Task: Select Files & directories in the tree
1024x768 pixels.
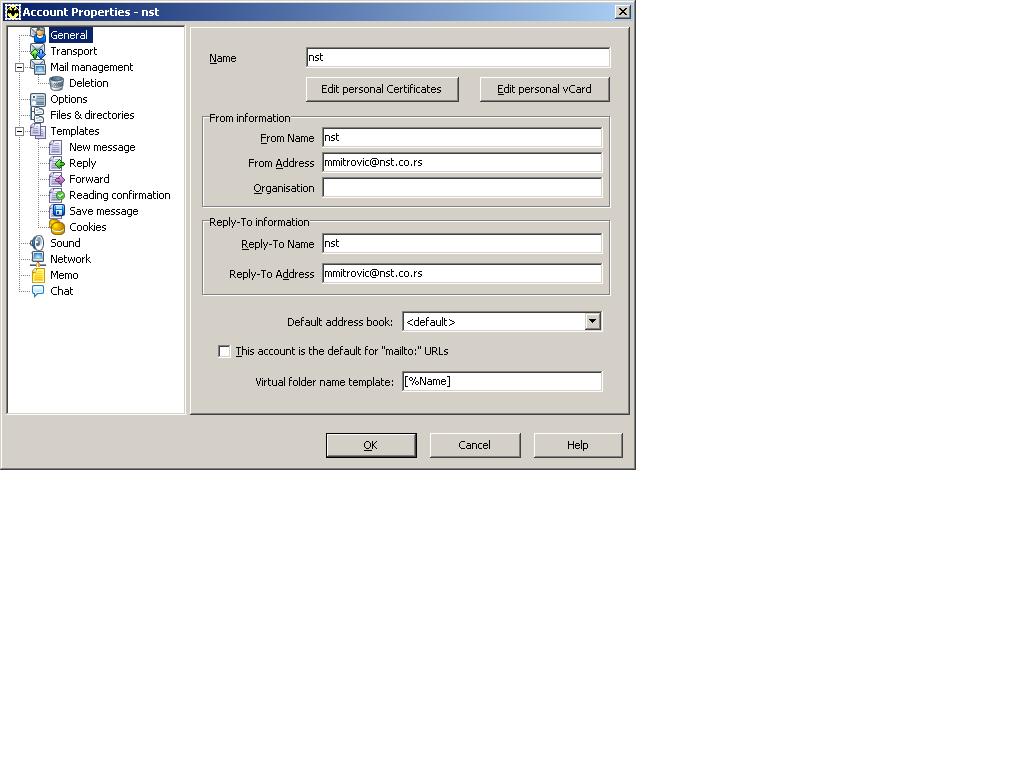Action: coord(92,115)
